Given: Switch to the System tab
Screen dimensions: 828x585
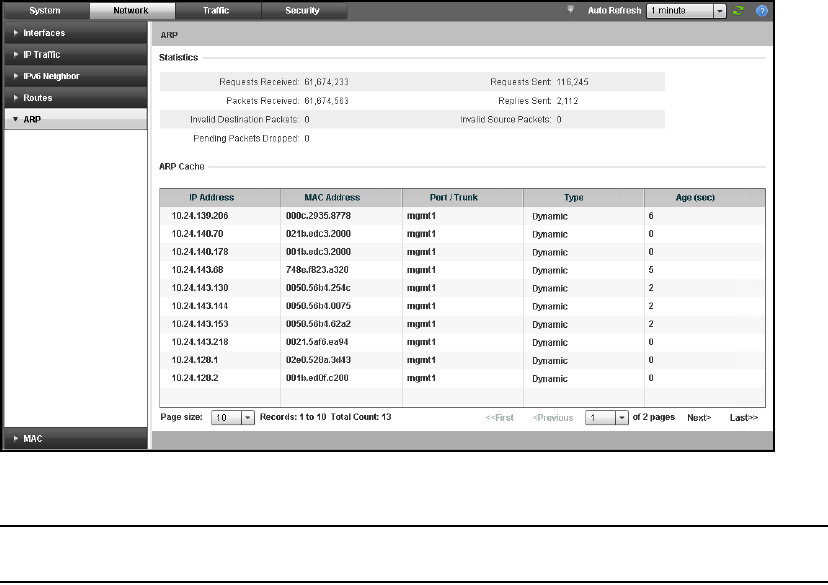Looking at the screenshot, I should [45, 11].
